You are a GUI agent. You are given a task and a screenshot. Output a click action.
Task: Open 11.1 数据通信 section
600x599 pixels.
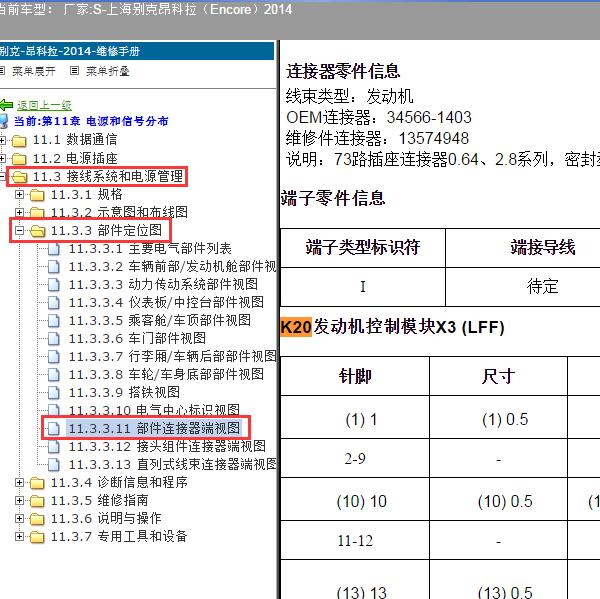coord(75,140)
